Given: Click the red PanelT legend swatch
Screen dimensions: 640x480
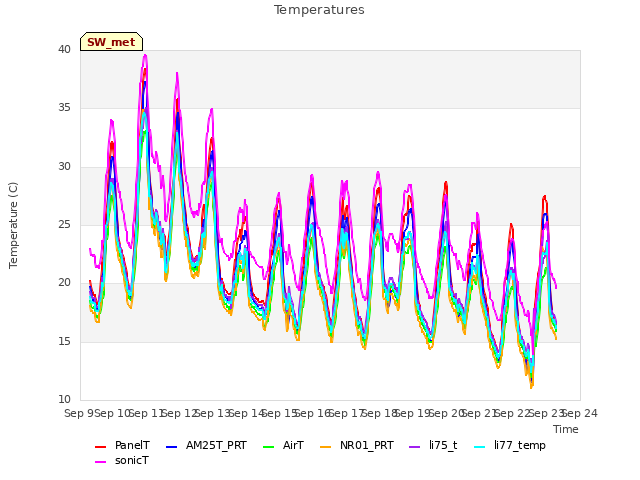Looking at the screenshot, I should tap(100, 447).
